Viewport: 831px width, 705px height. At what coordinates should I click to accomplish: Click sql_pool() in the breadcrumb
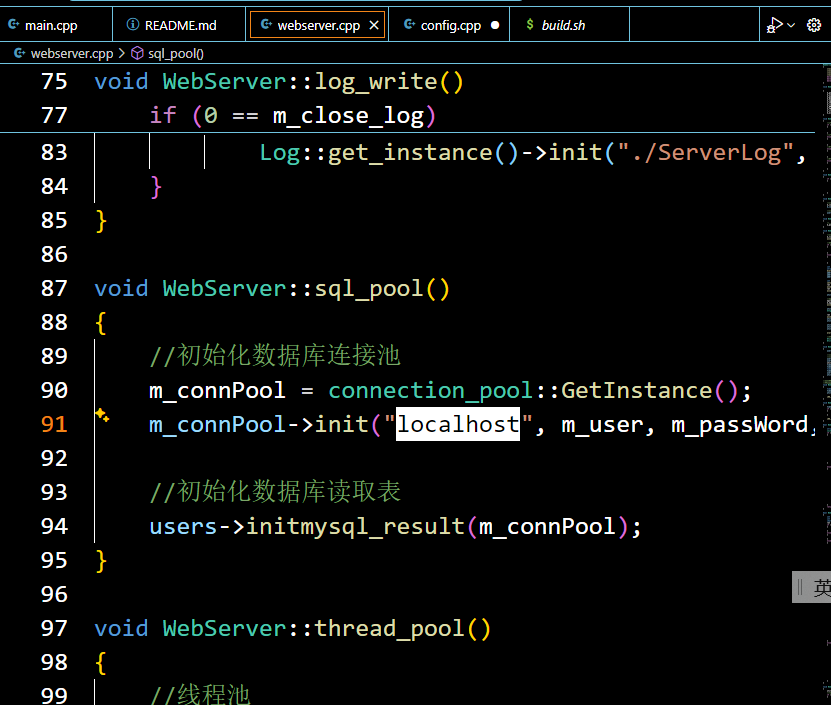(x=175, y=54)
